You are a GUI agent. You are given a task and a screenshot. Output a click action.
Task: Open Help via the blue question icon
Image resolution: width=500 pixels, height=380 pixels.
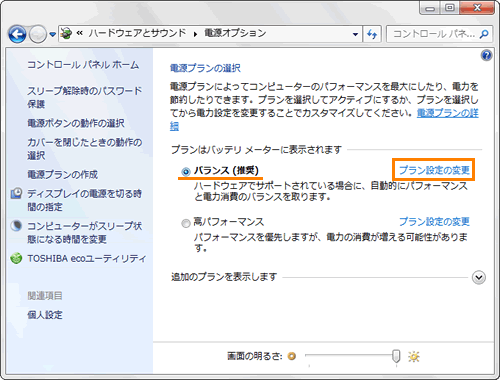click(486, 55)
